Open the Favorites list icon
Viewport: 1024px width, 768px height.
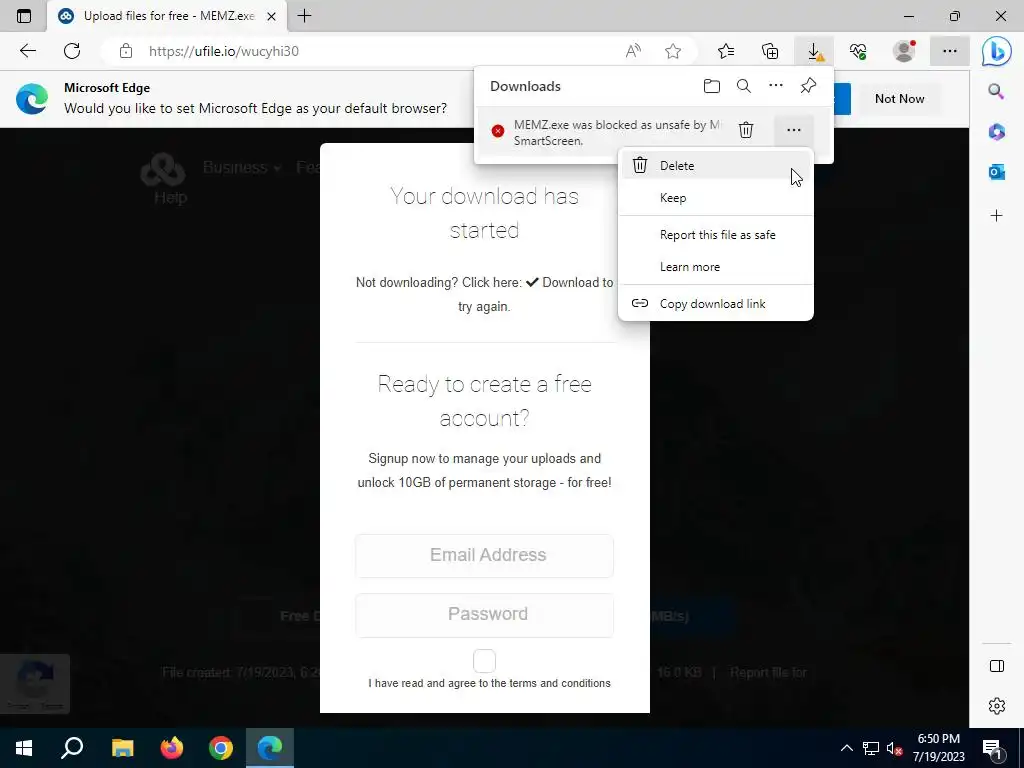tap(726, 51)
